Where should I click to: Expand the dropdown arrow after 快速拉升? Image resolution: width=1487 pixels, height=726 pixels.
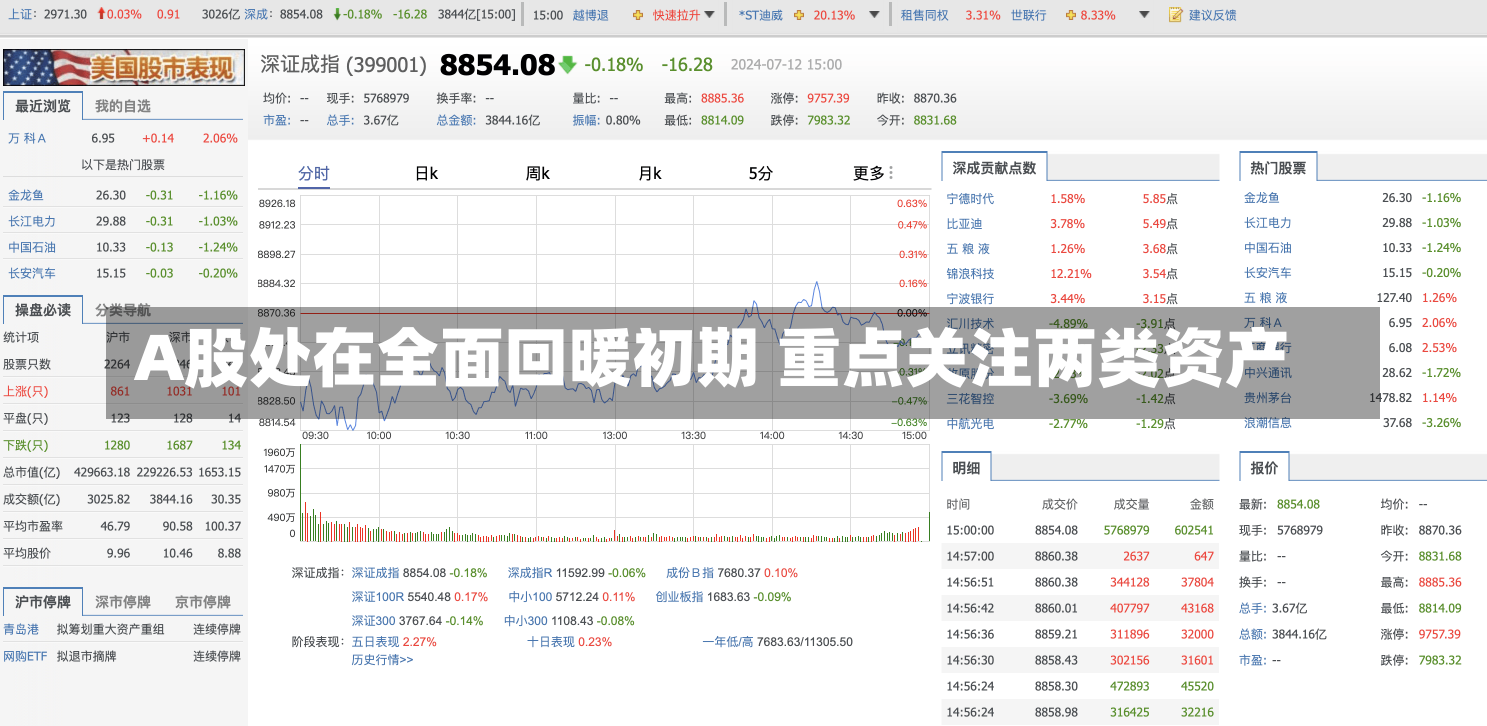(x=710, y=15)
